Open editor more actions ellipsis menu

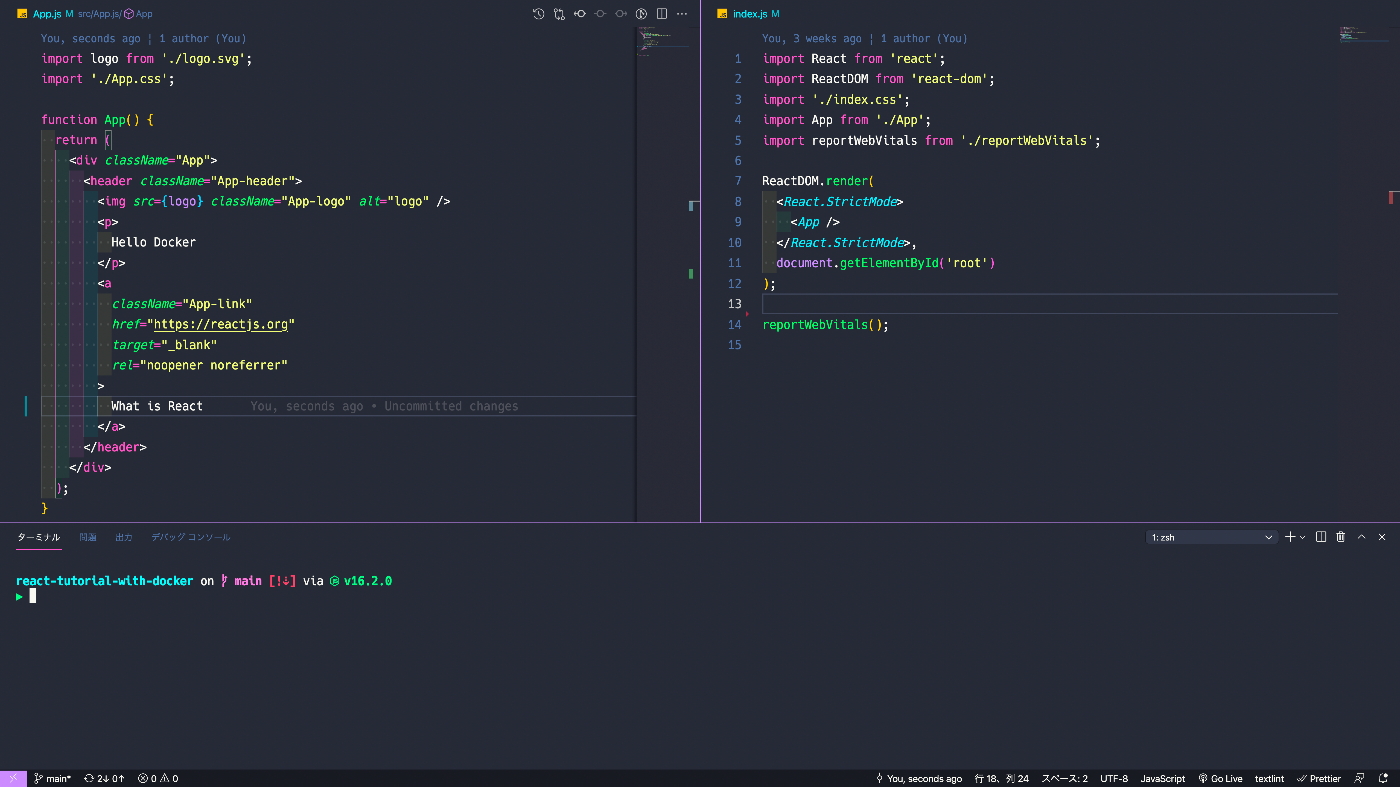682,14
